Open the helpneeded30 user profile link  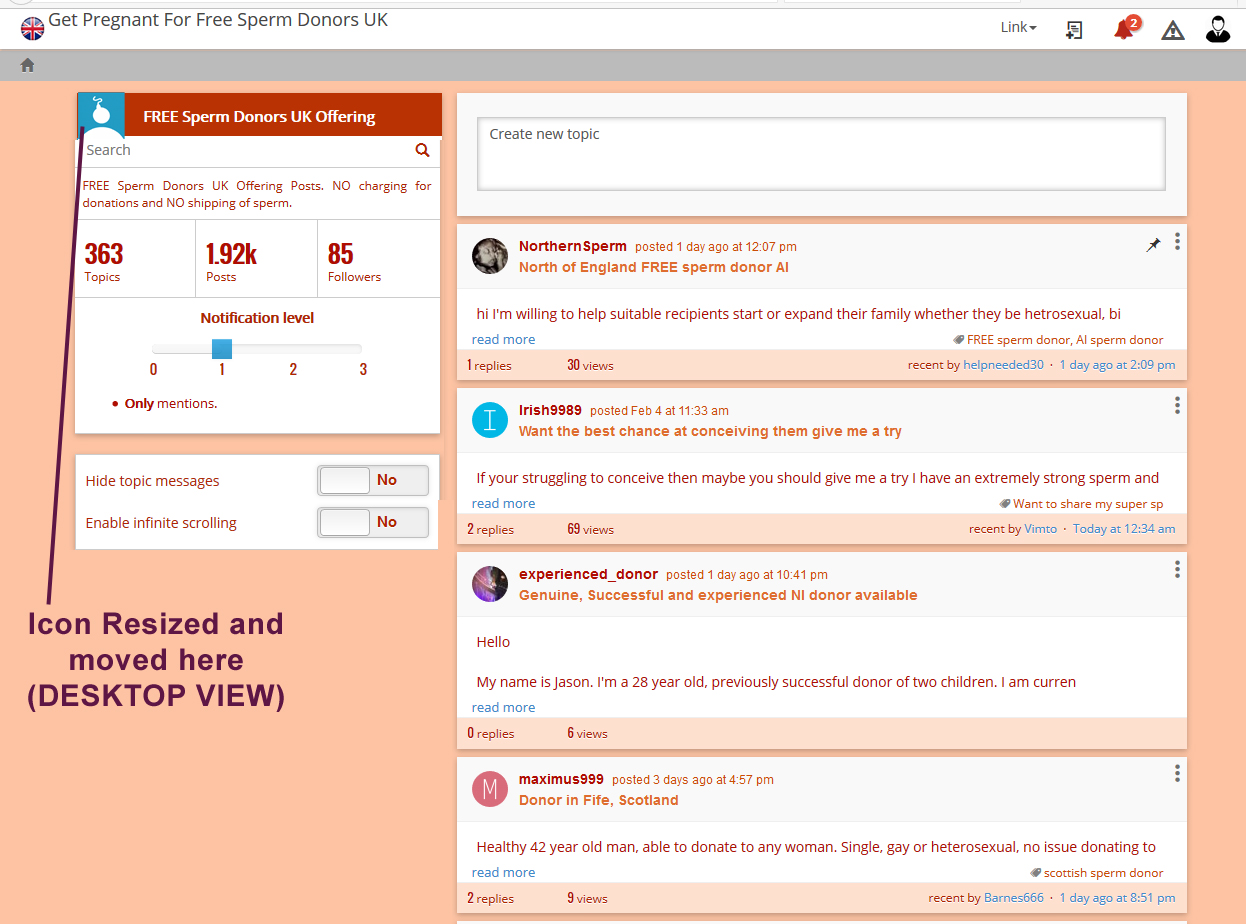[x=1003, y=365]
